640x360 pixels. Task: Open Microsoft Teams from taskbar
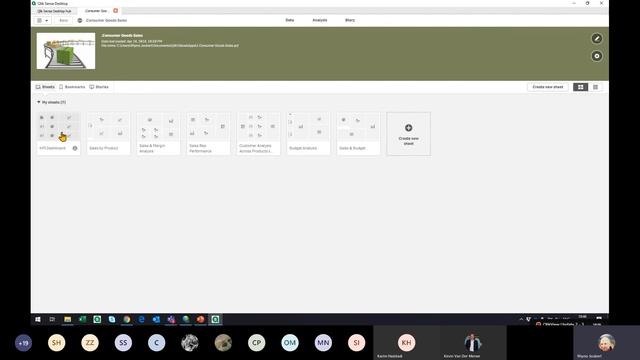(x=171, y=319)
